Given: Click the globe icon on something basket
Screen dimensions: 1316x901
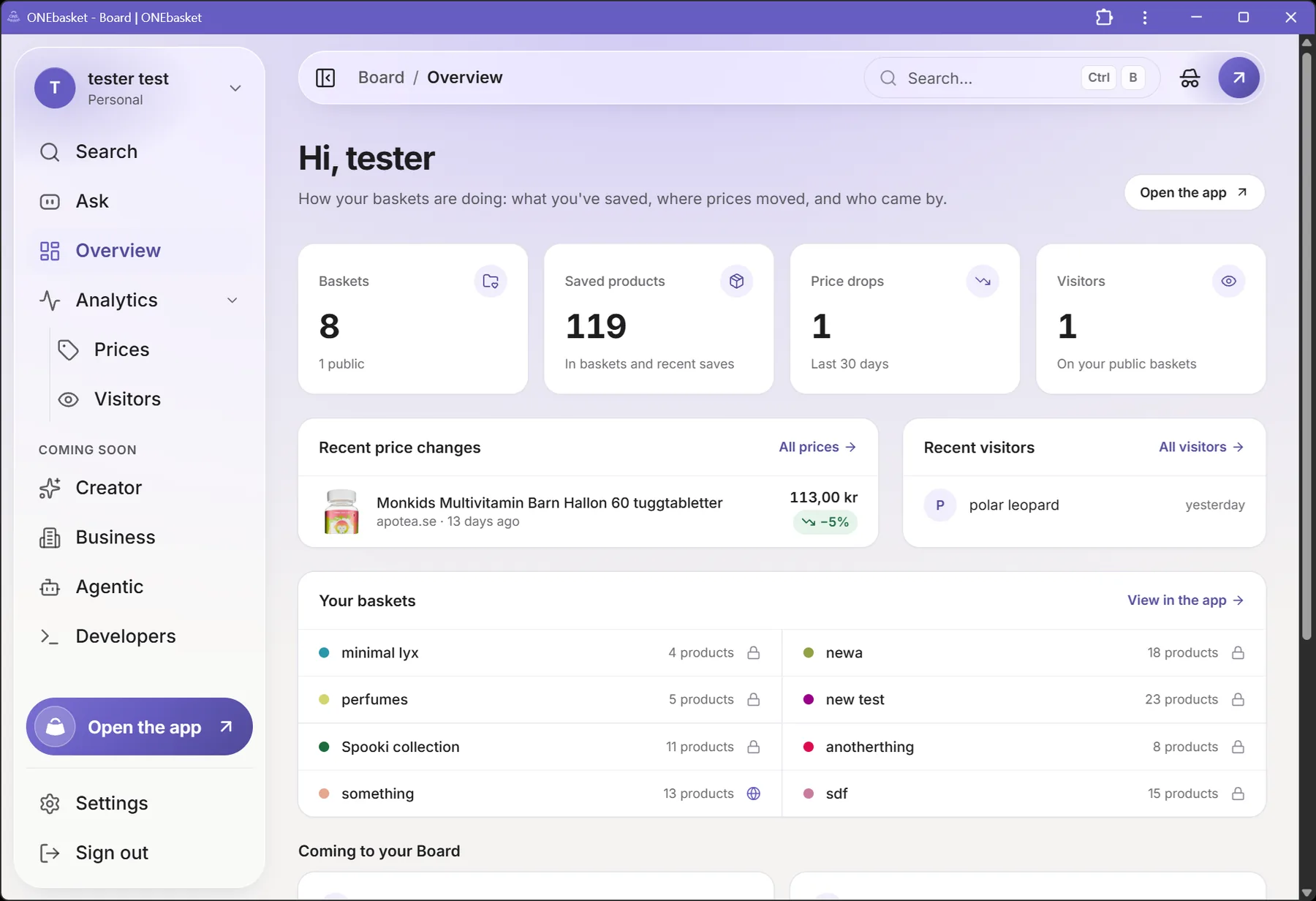Looking at the screenshot, I should click(754, 793).
